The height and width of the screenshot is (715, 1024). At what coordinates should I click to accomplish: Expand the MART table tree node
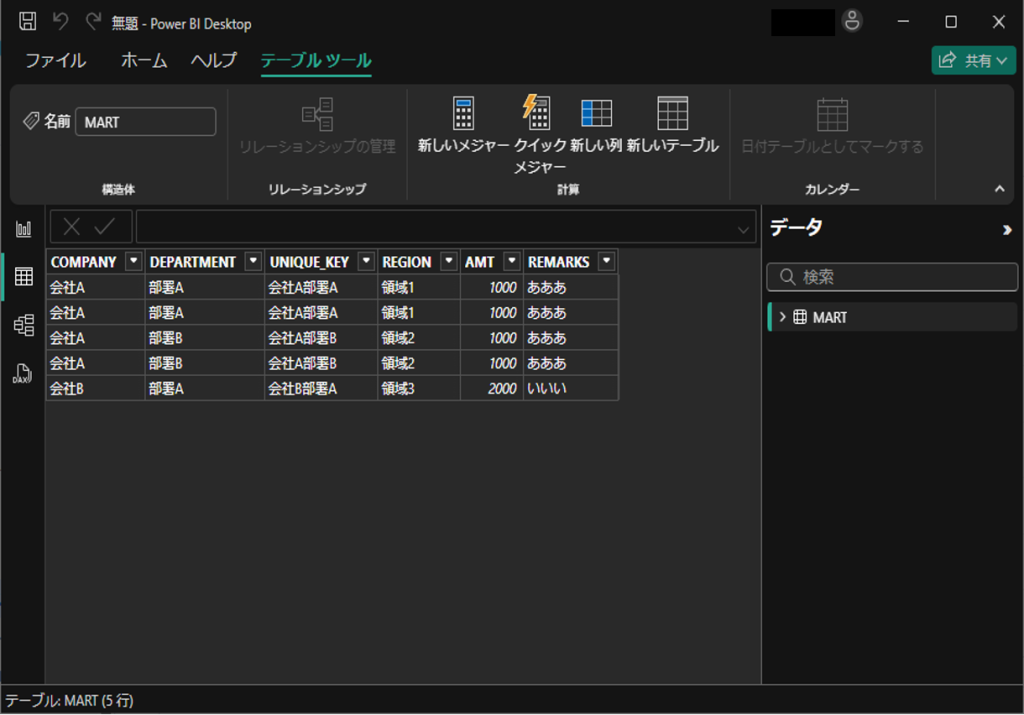tap(782, 317)
